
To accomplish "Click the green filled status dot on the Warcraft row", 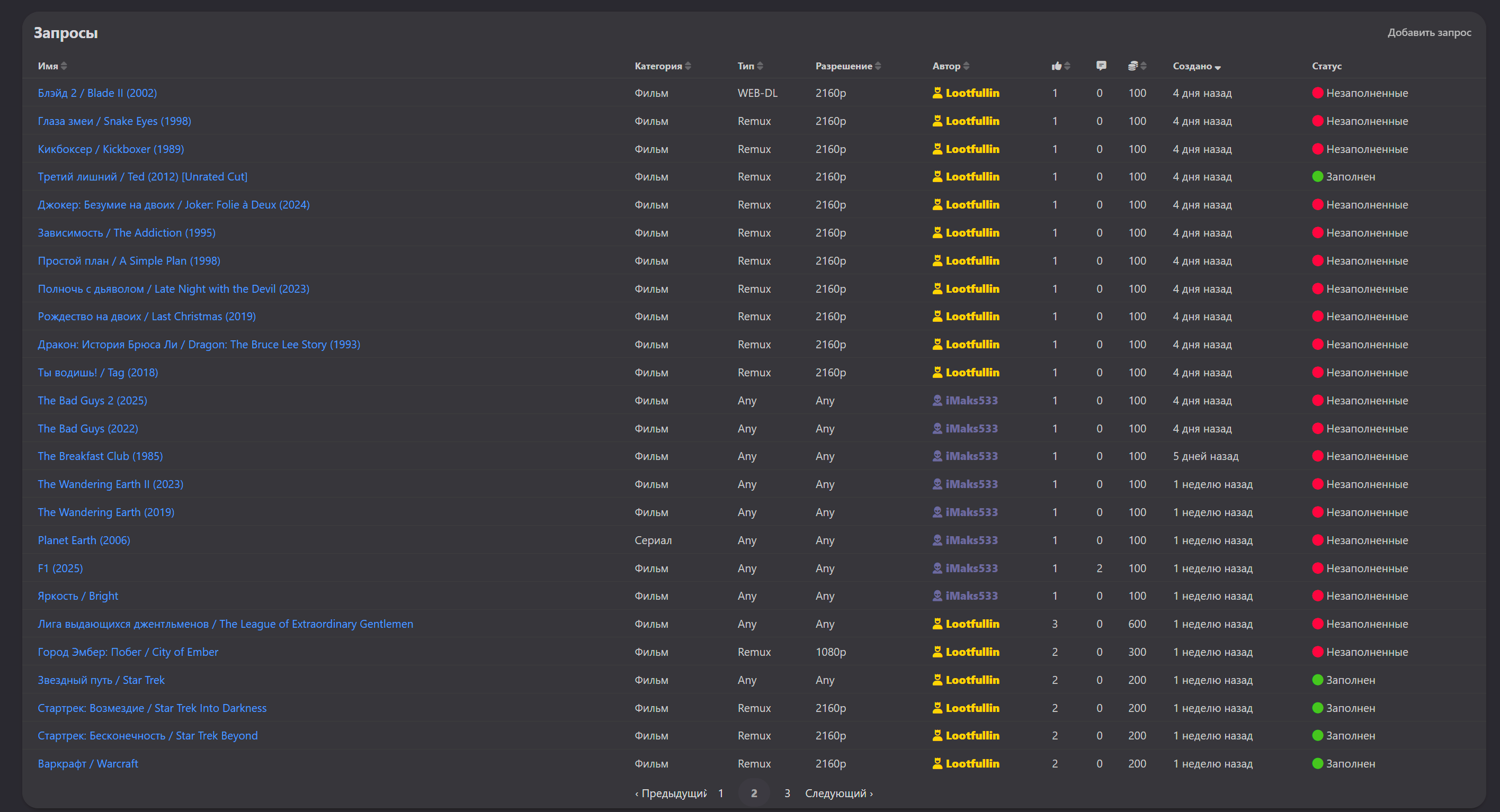I will pos(1317,764).
